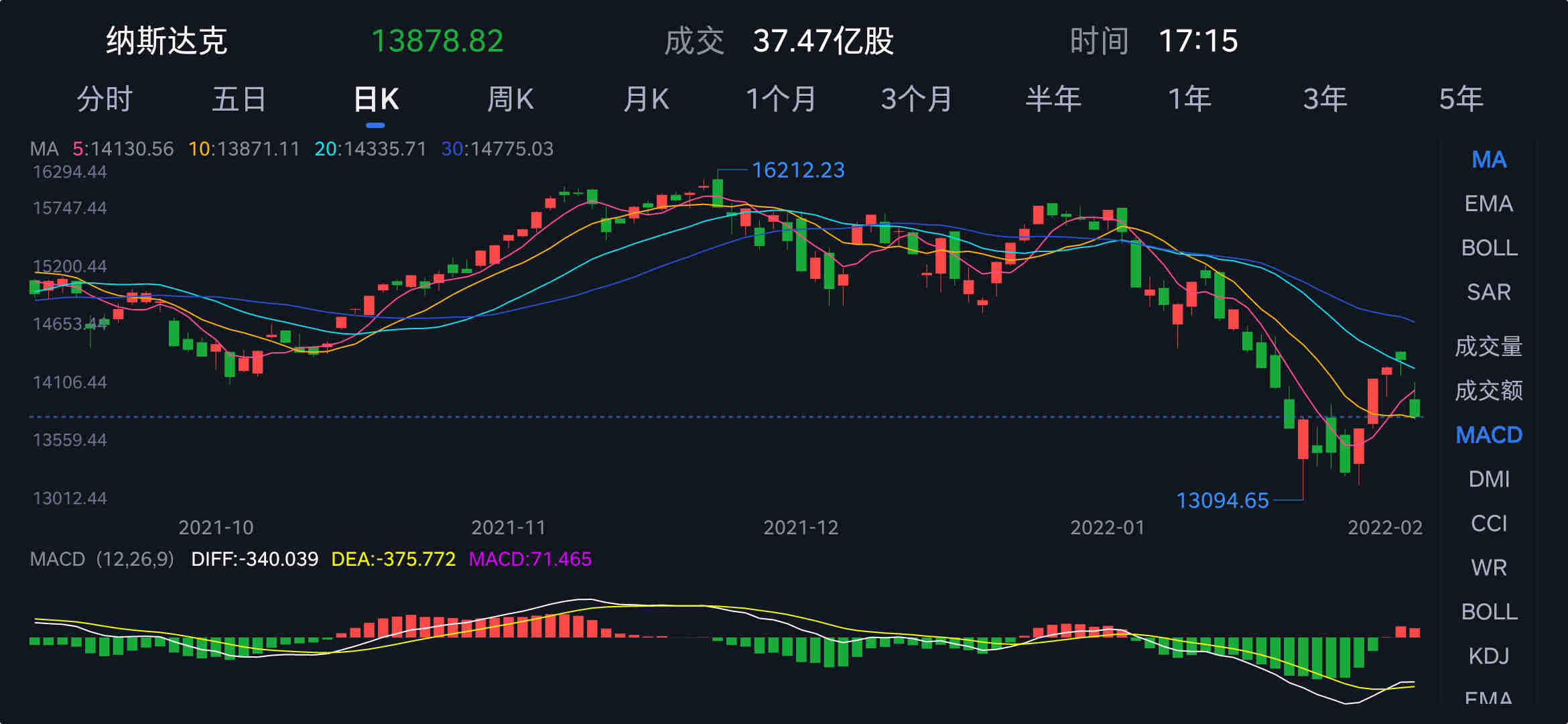Select the DMI sub-chart indicator
1568x724 pixels.
tap(1489, 479)
